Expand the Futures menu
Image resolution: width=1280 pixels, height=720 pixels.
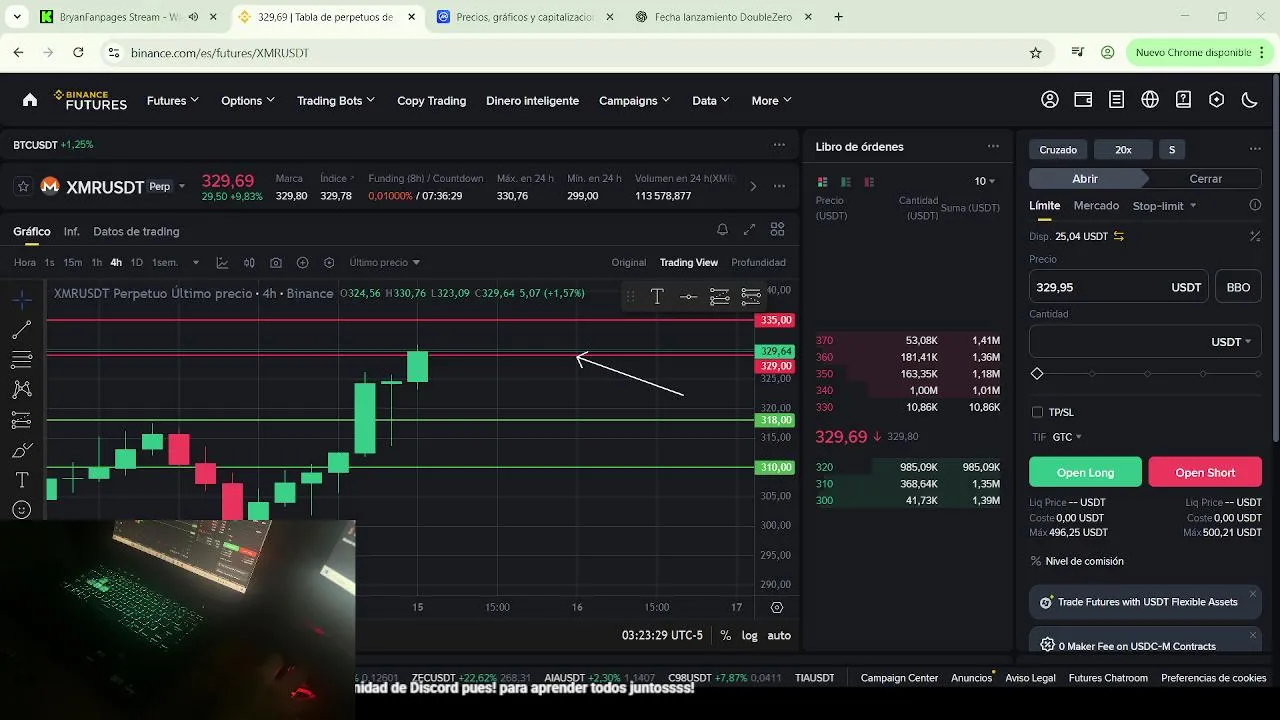click(x=173, y=100)
